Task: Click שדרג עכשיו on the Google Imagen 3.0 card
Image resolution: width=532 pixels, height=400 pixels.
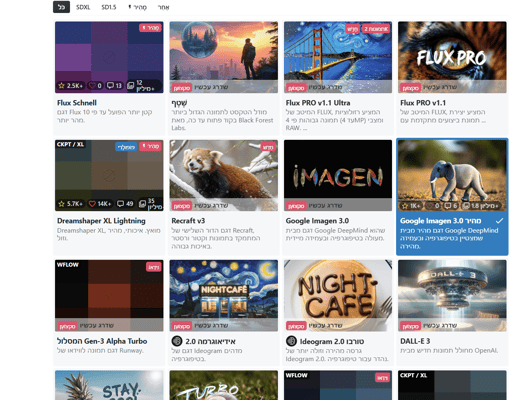Action: pos(325,206)
